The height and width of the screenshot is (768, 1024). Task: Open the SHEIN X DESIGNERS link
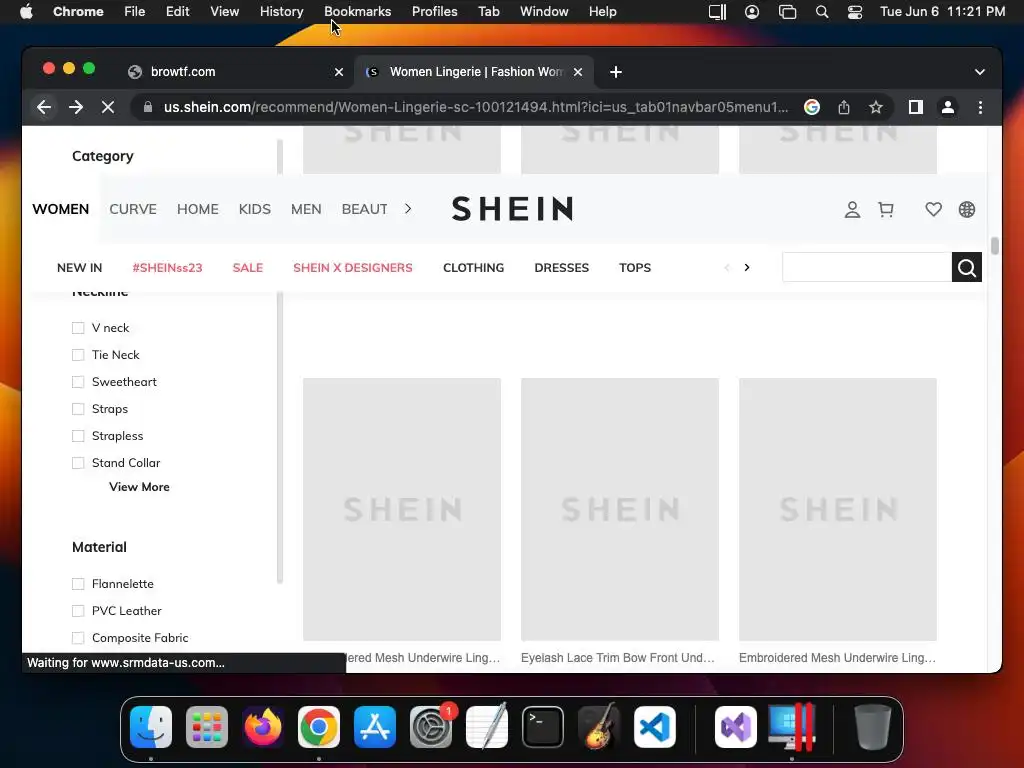click(353, 268)
